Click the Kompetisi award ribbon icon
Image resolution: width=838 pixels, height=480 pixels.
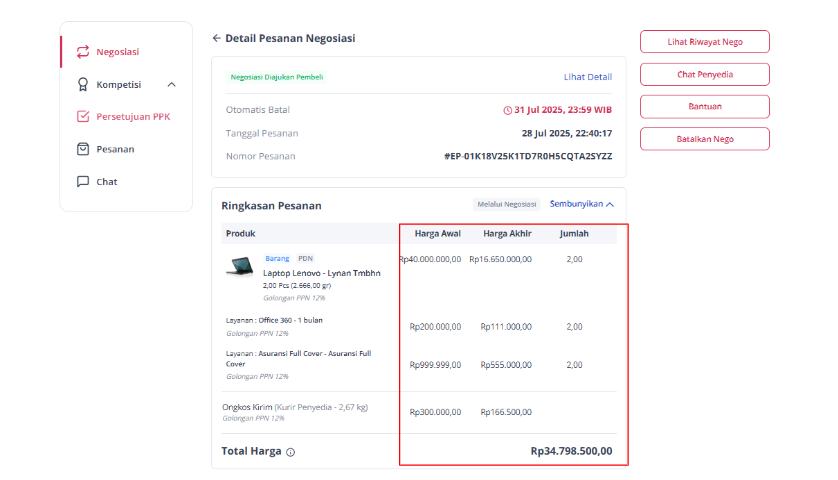click(x=83, y=84)
